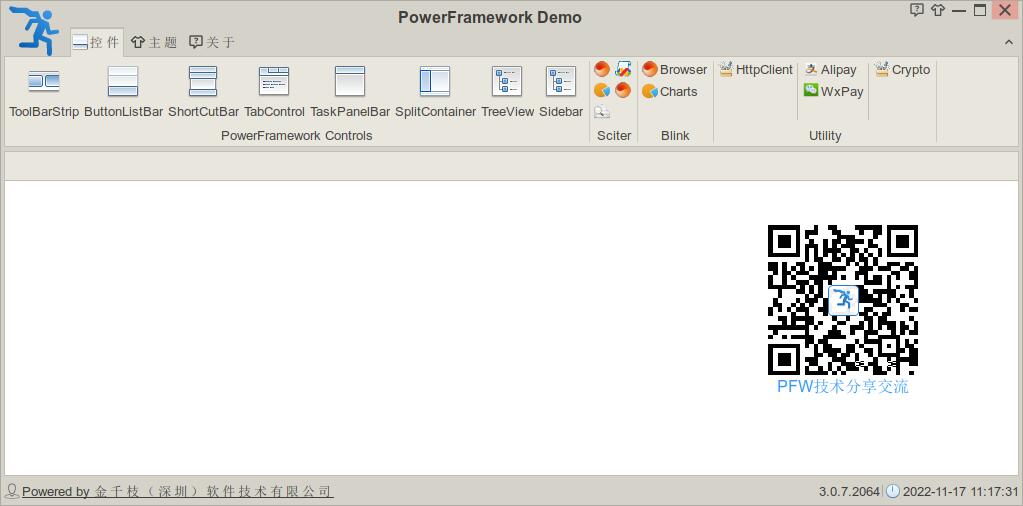This screenshot has height=506, width=1023.
Task: Click the magnifier document icon in Sciter group
Action: point(602,112)
